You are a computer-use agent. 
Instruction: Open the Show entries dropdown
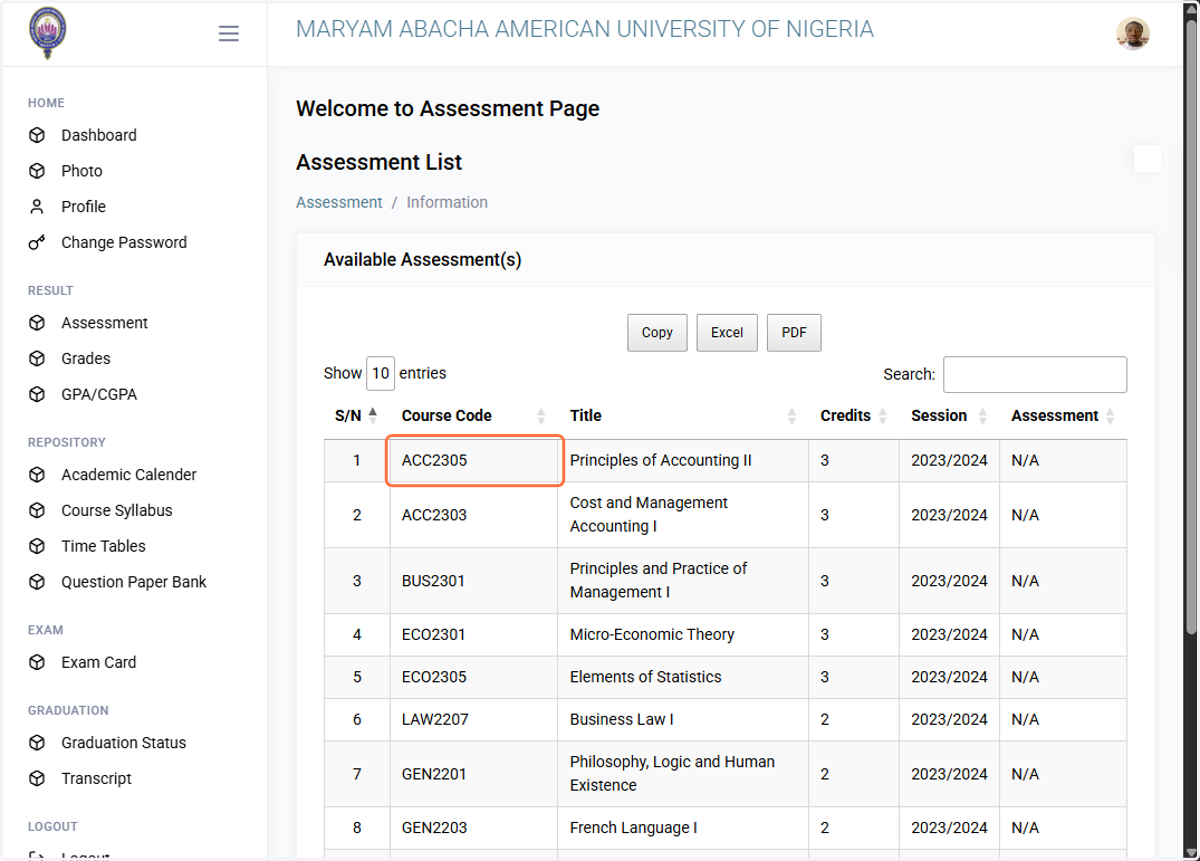coord(380,374)
